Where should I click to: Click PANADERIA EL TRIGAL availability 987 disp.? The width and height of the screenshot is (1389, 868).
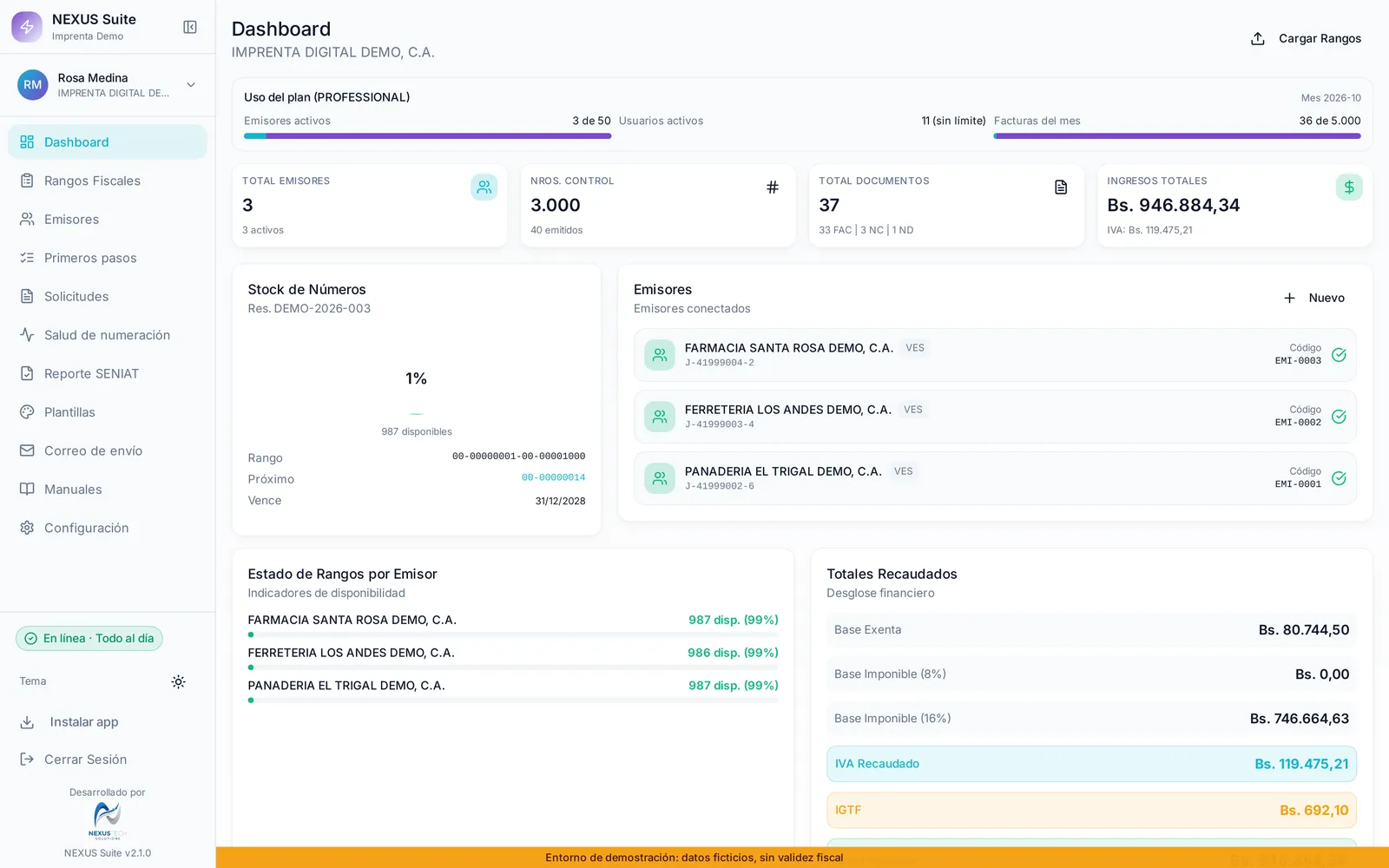734,685
